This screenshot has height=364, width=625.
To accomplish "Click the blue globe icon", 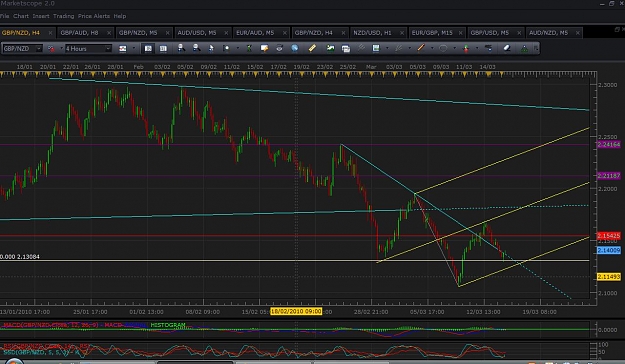I will 295,48.
